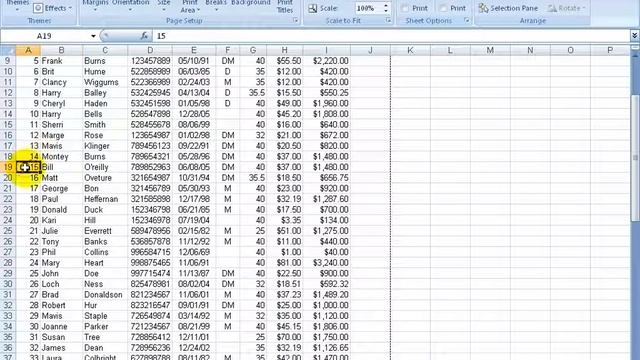Image resolution: width=640 pixels, height=360 pixels.
Task: Select row 24 header
Action: coord(8,220)
